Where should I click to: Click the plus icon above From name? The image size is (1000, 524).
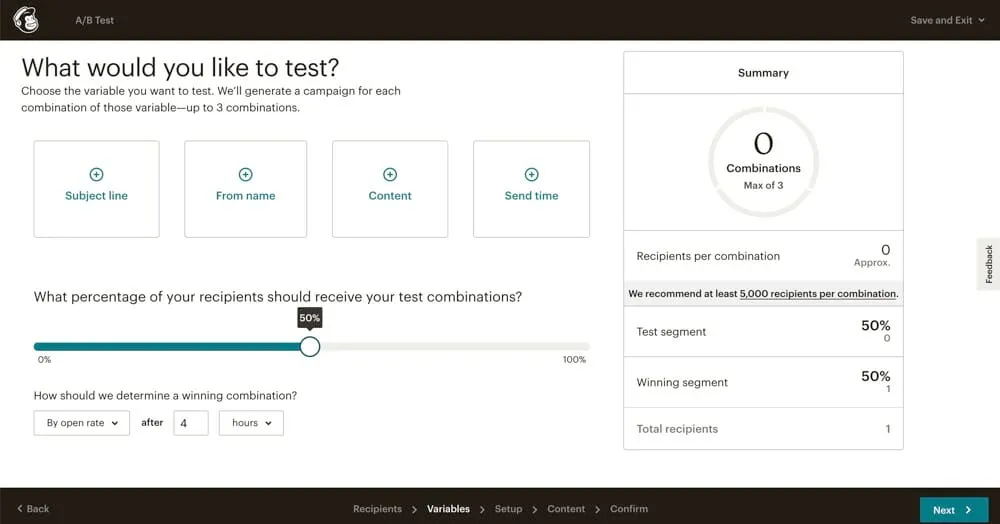click(245, 175)
